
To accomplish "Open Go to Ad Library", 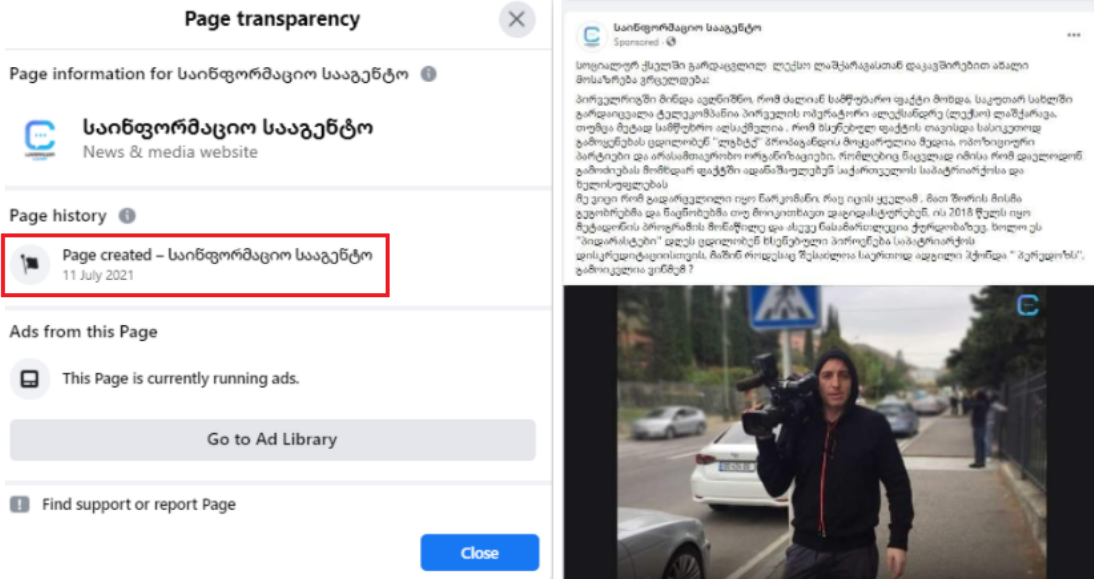I will [272, 440].
